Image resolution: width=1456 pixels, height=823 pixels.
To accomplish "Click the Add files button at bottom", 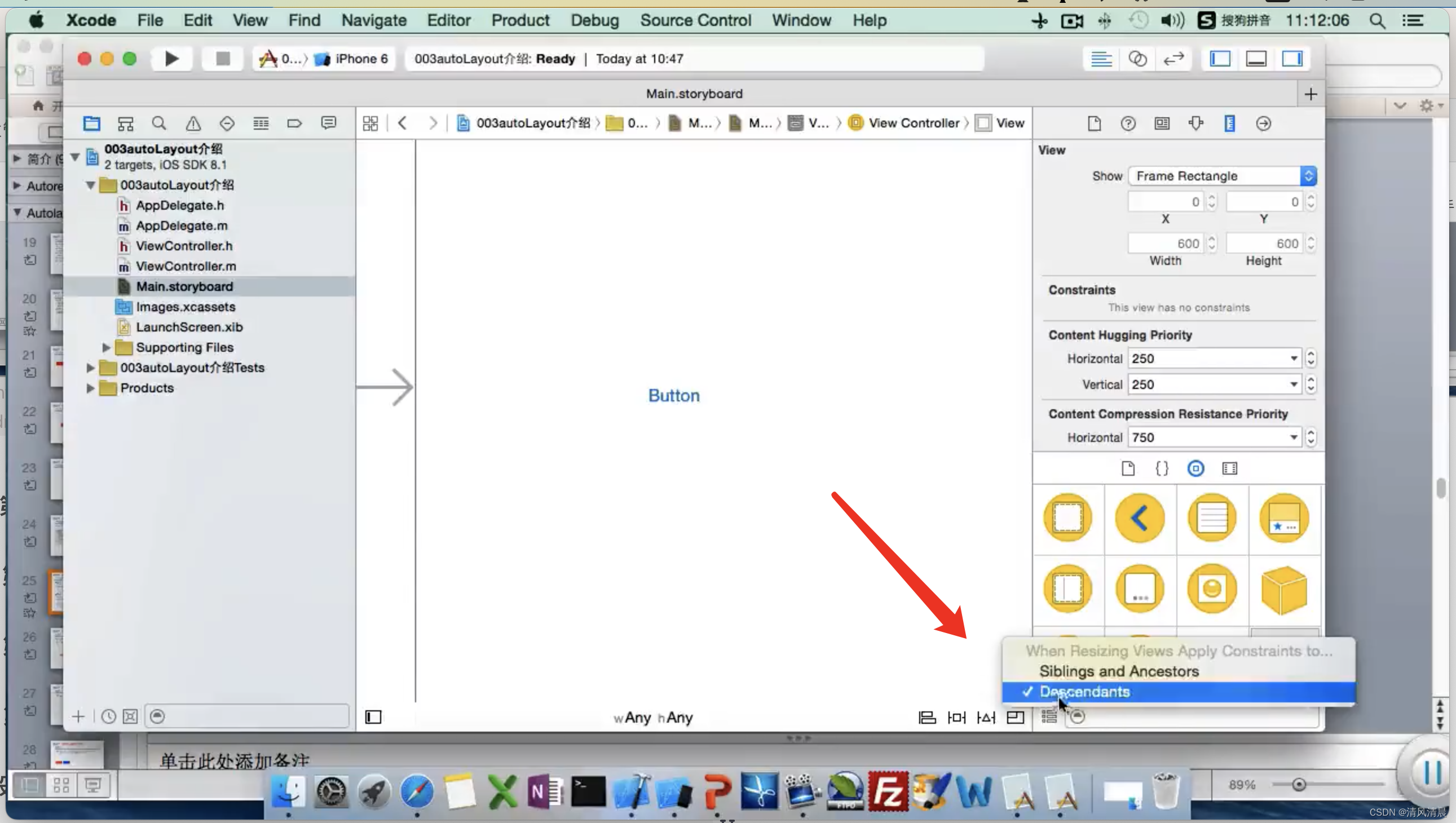I will click(x=77, y=716).
